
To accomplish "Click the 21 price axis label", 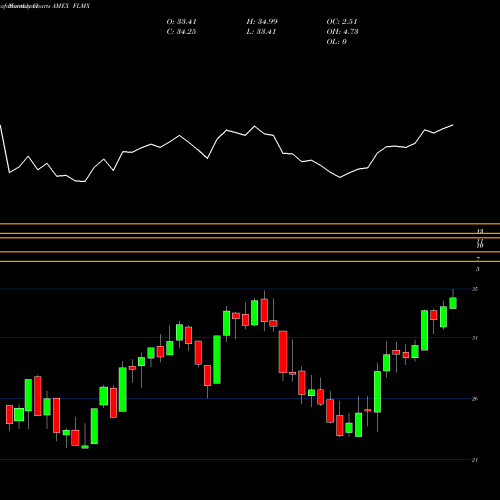I will click(475, 460).
